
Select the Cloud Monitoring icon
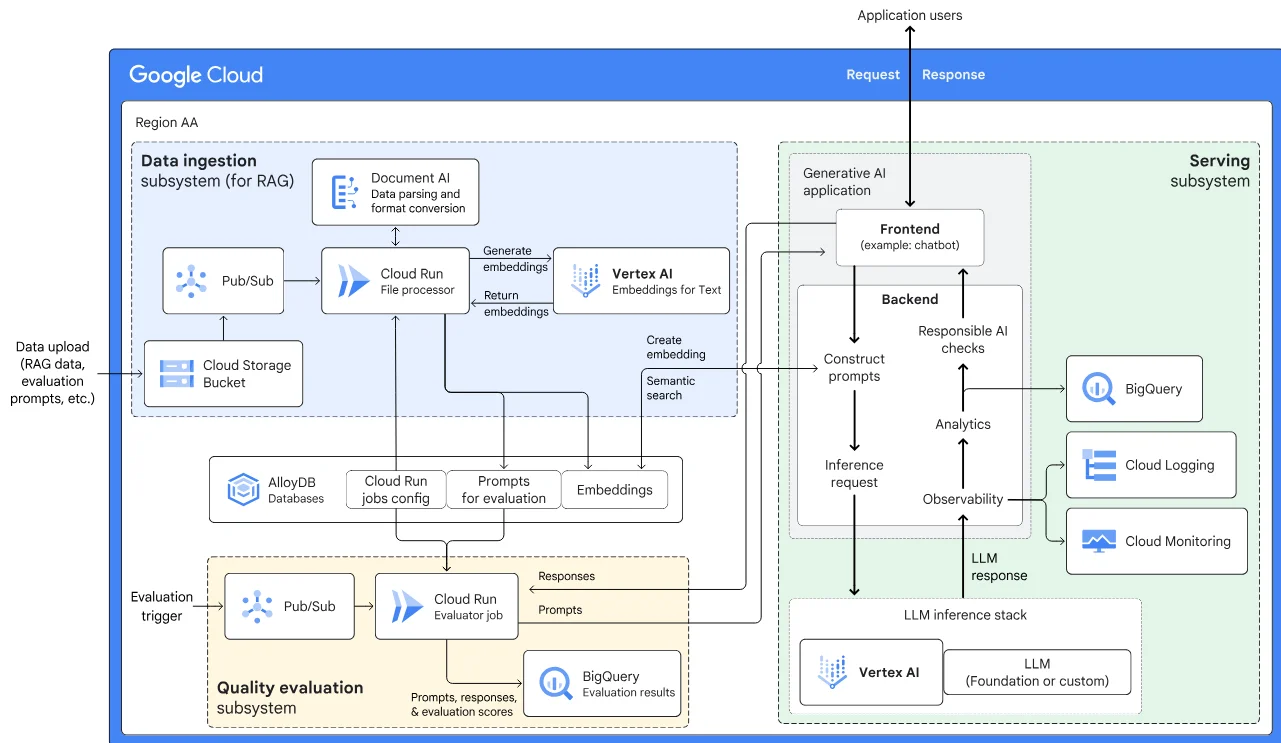(x=1099, y=541)
